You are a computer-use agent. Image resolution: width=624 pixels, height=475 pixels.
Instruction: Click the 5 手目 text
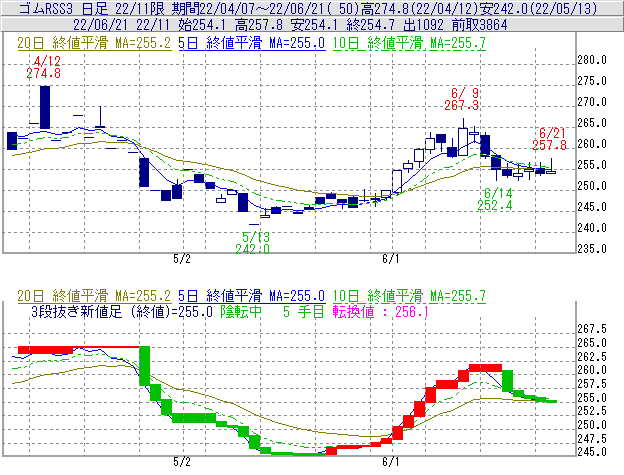[304, 311]
